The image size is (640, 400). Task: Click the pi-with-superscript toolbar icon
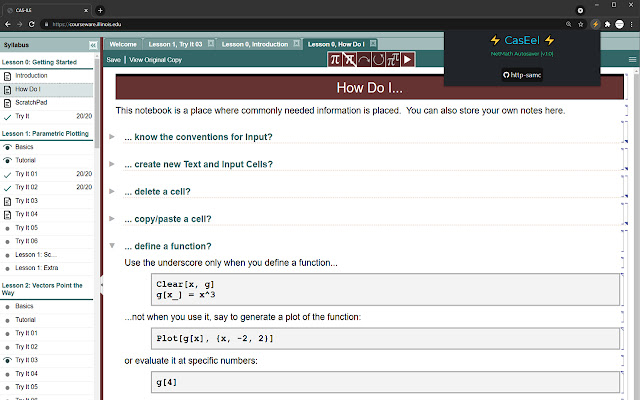pyautogui.click(x=393, y=60)
